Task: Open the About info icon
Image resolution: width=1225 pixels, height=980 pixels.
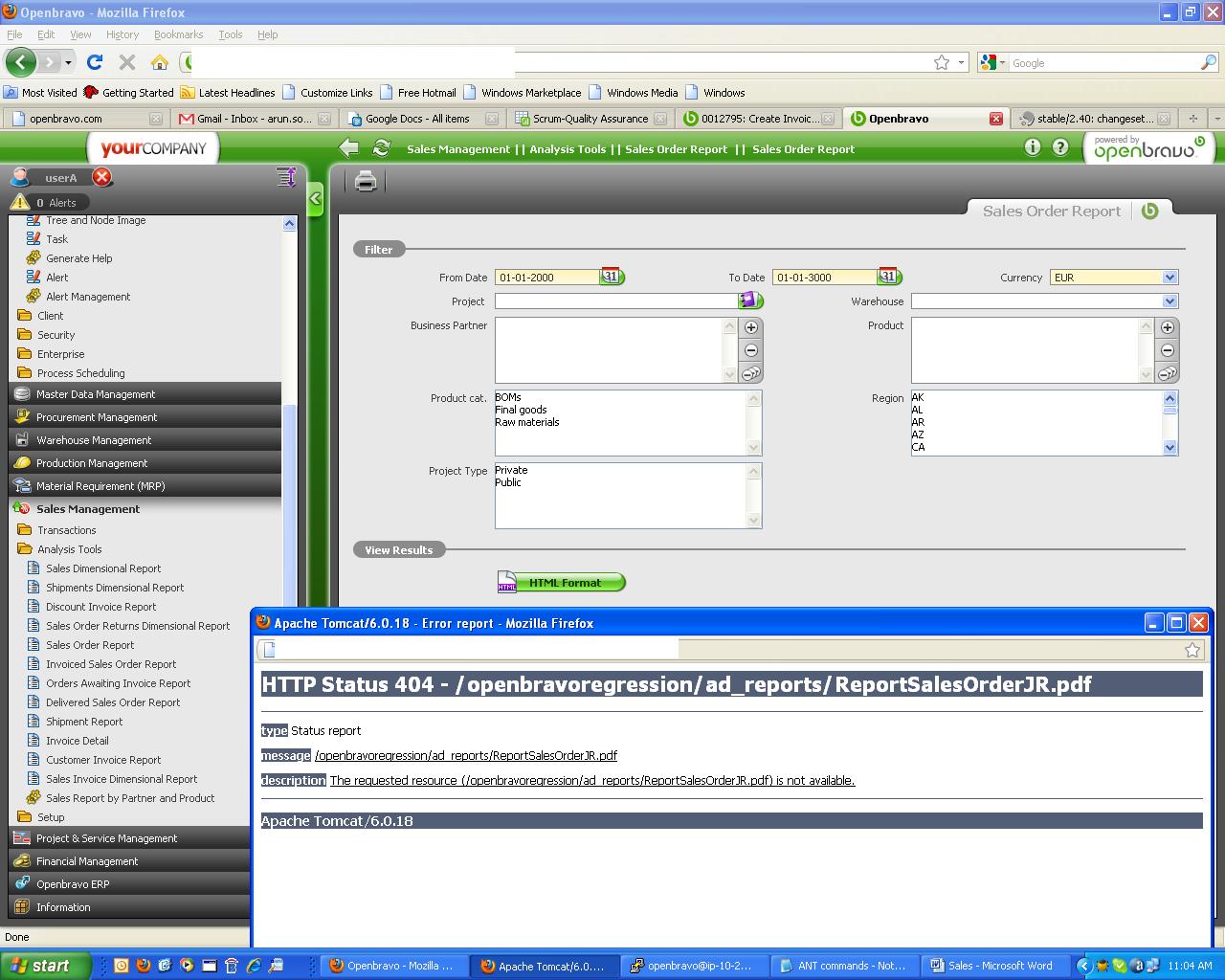Action: click(x=1032, y=147)
